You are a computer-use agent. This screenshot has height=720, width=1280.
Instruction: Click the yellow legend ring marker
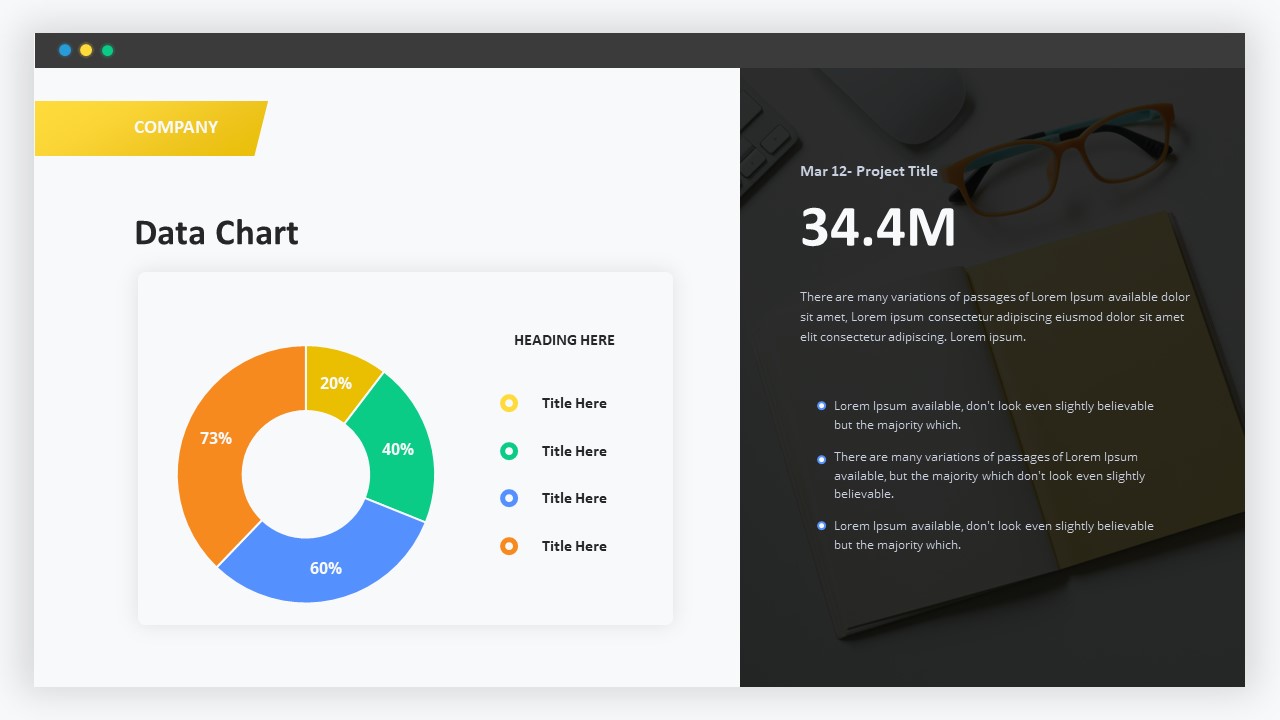509,403
